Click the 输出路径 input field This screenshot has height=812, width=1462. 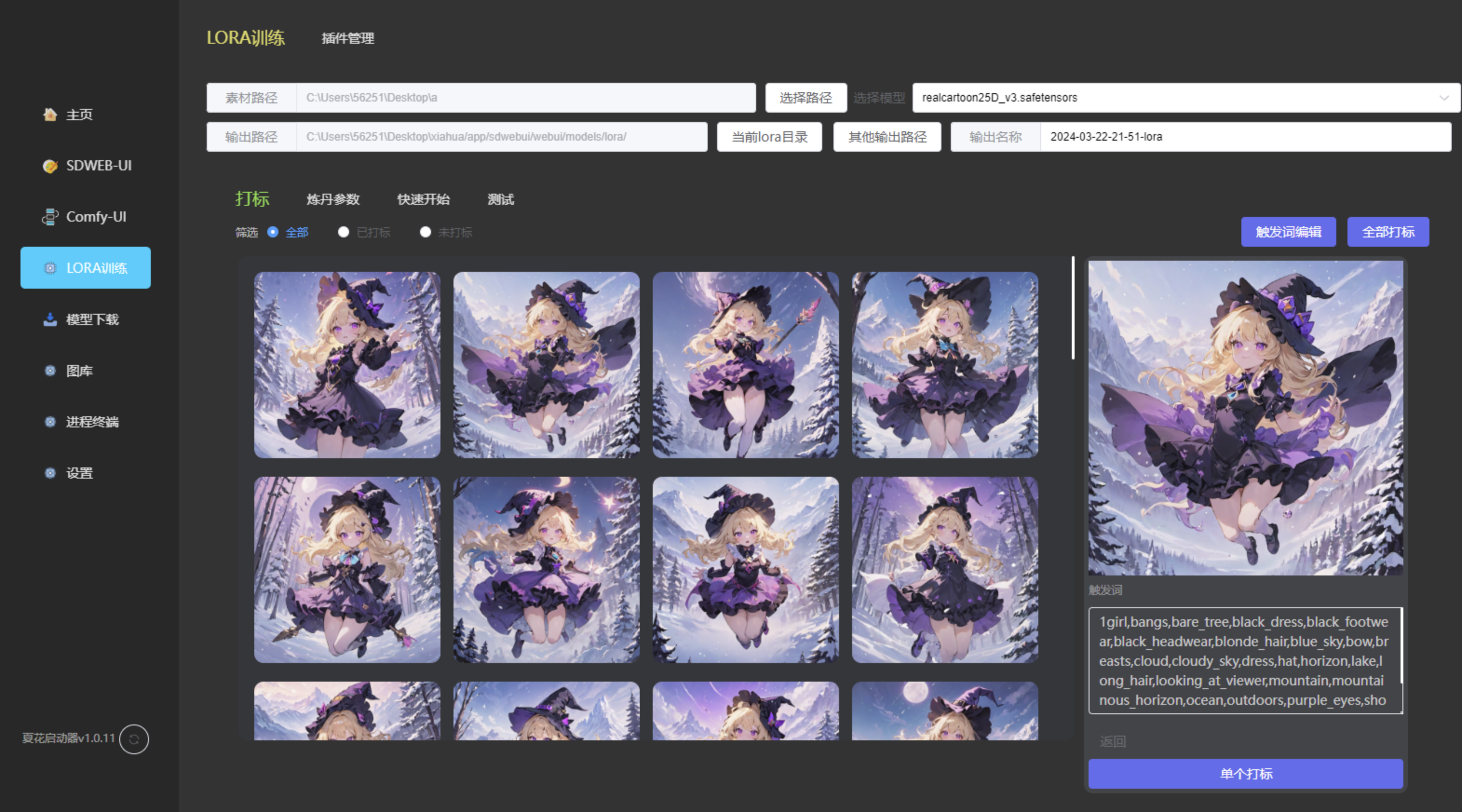[502, 137]
